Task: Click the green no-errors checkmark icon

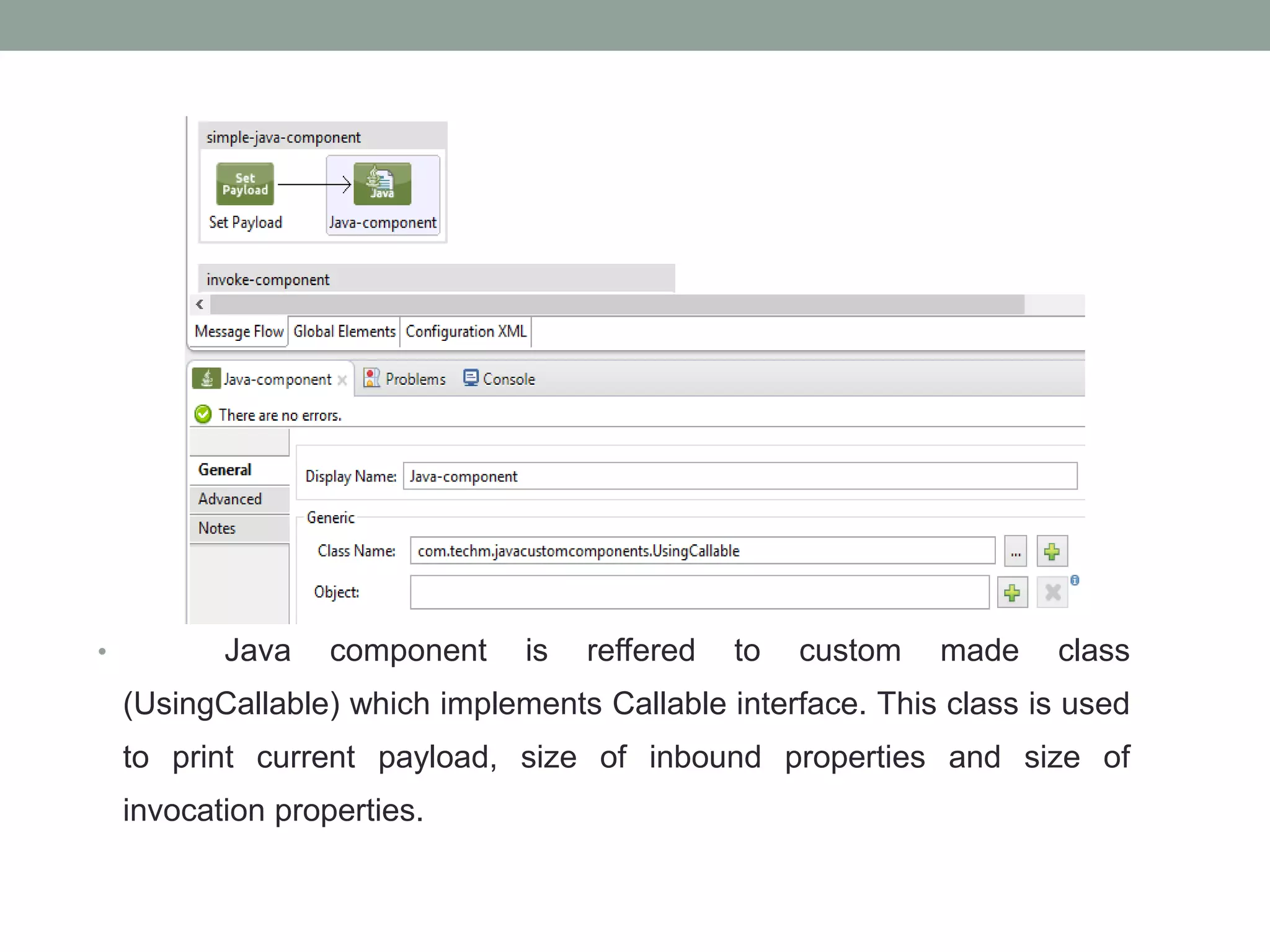Action: click(x=203, y=414)
